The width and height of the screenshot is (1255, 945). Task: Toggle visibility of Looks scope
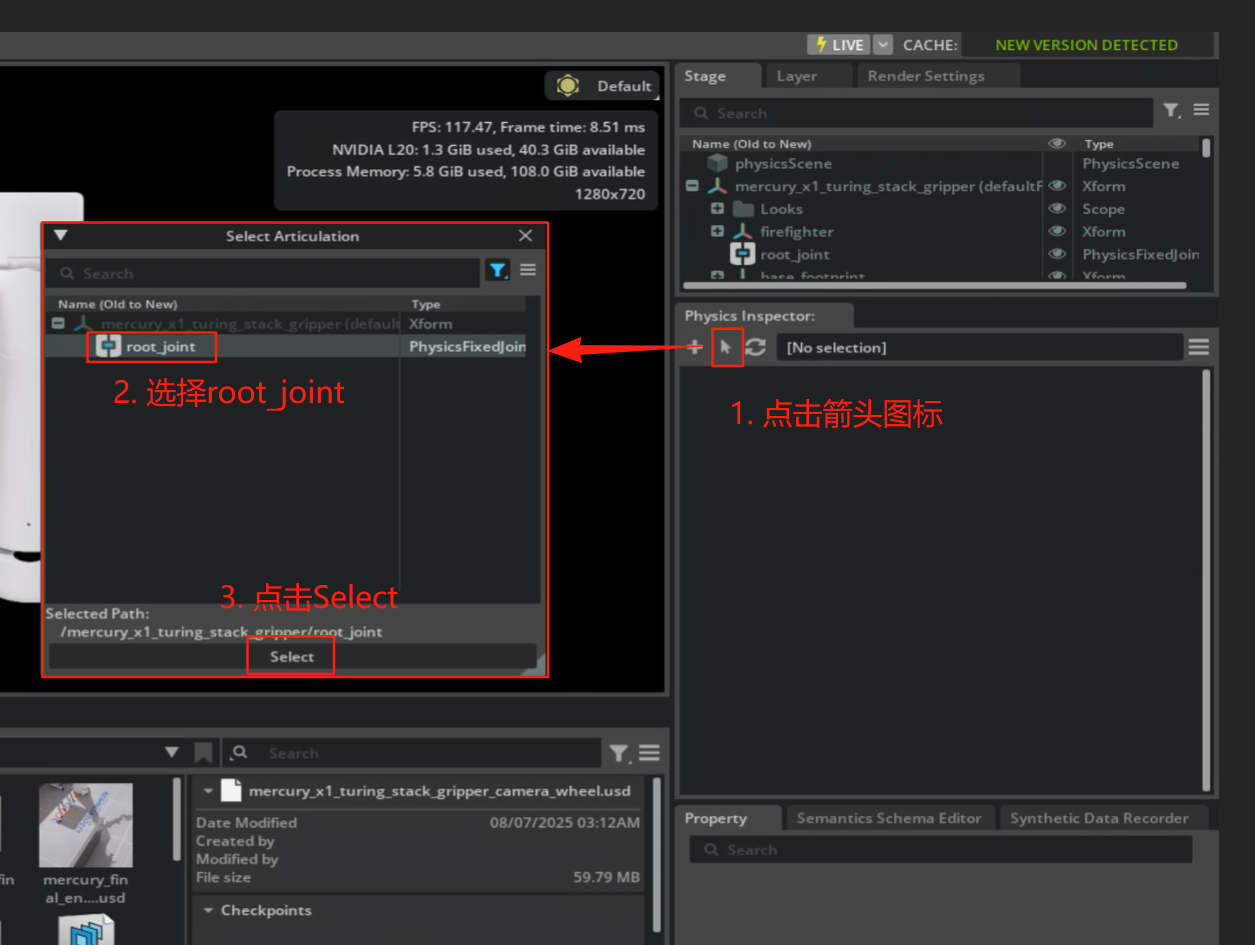click(x=1057, y=209)
